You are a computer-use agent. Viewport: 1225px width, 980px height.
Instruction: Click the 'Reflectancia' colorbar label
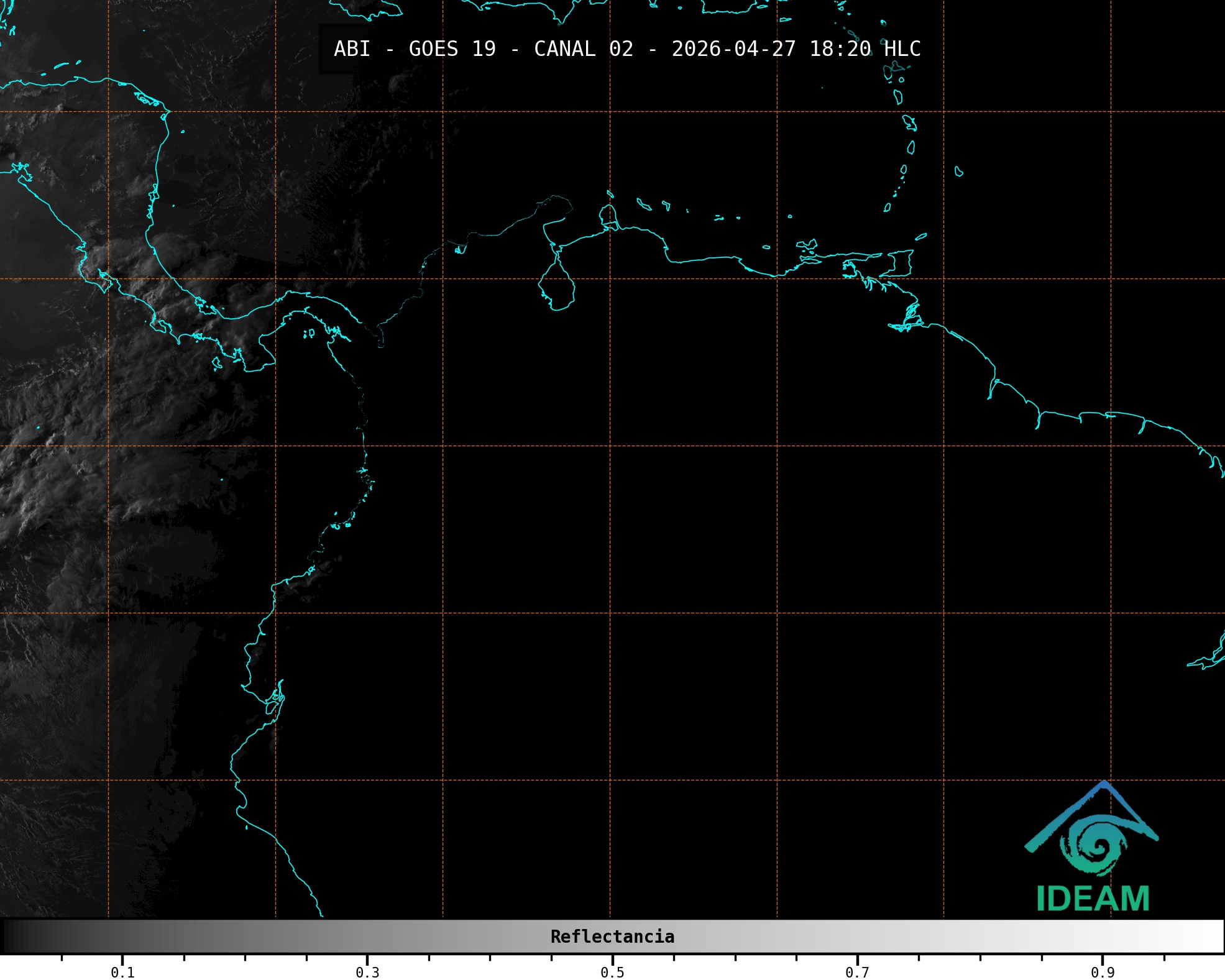pyautogui.click(x=612, y=936)
